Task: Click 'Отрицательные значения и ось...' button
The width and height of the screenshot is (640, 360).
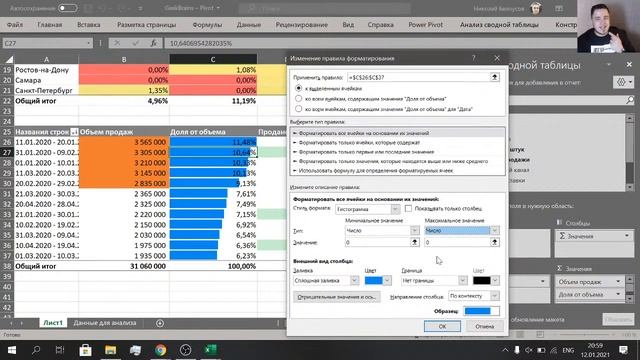Action: [x=336, y=297]
